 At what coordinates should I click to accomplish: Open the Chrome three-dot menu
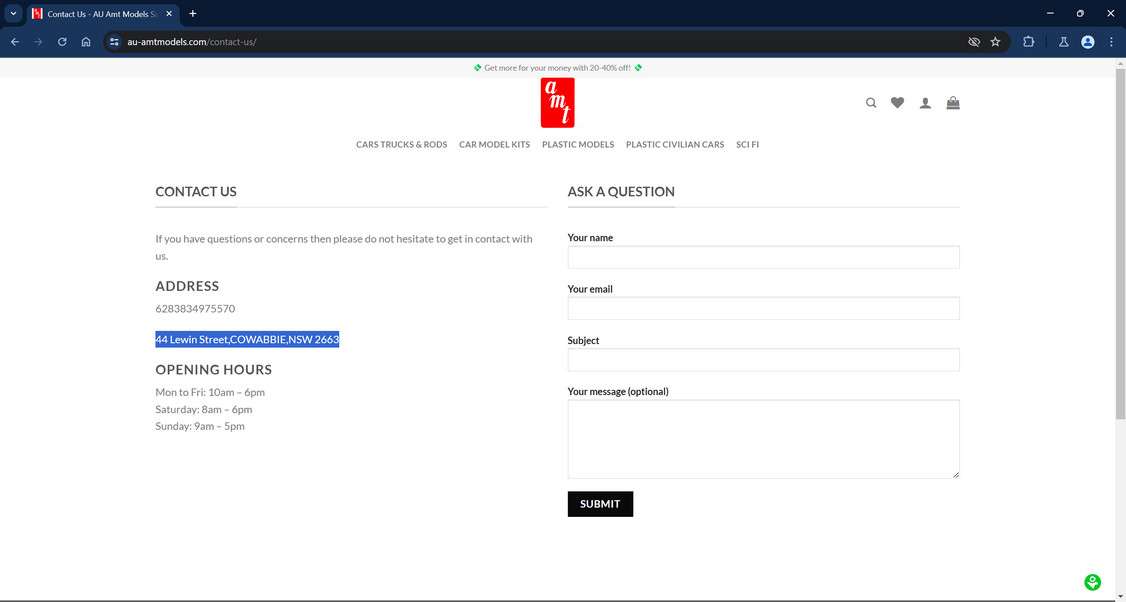click(x=1111, y=42)
